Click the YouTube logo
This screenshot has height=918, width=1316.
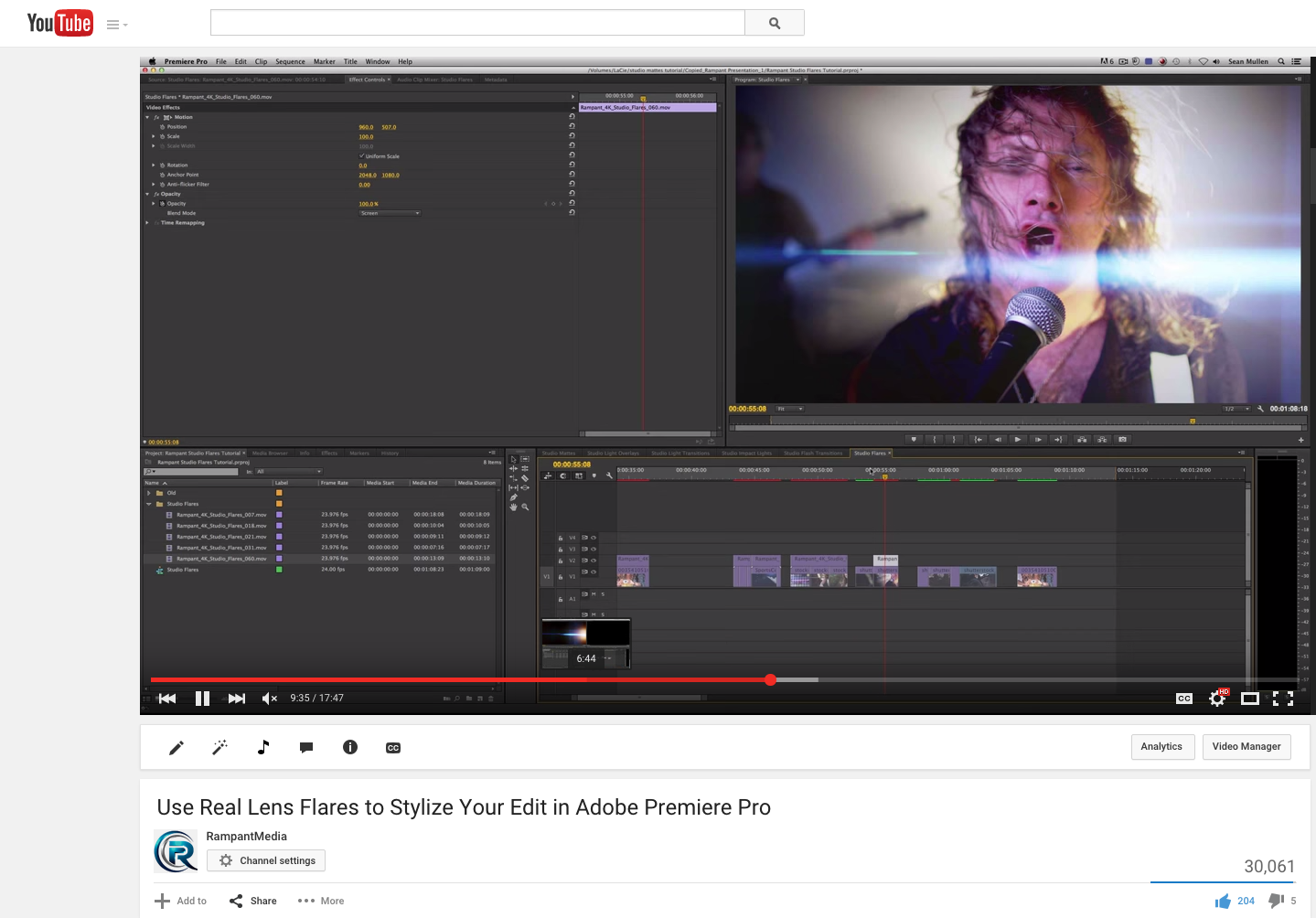coord(59,23)
